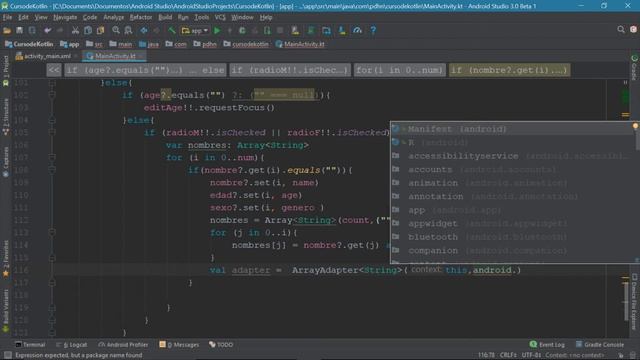Run the app with green play icon

click(x=217, y=31)
